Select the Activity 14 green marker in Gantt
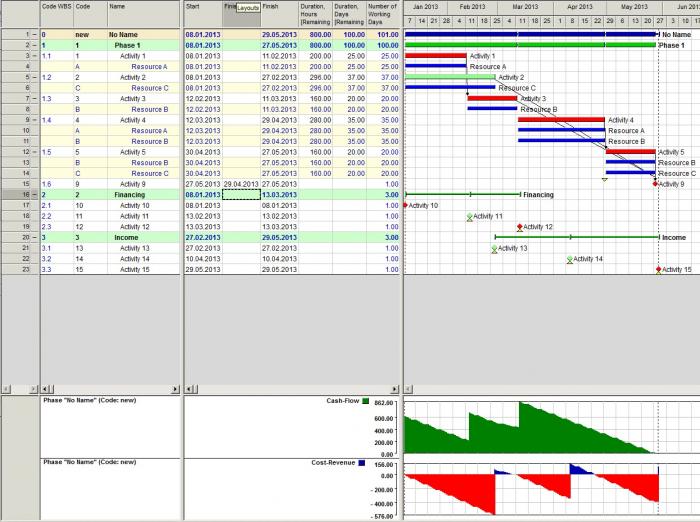The width and height of the screenshot is (700, 522). pyautogui.click(x=570, y=260)
